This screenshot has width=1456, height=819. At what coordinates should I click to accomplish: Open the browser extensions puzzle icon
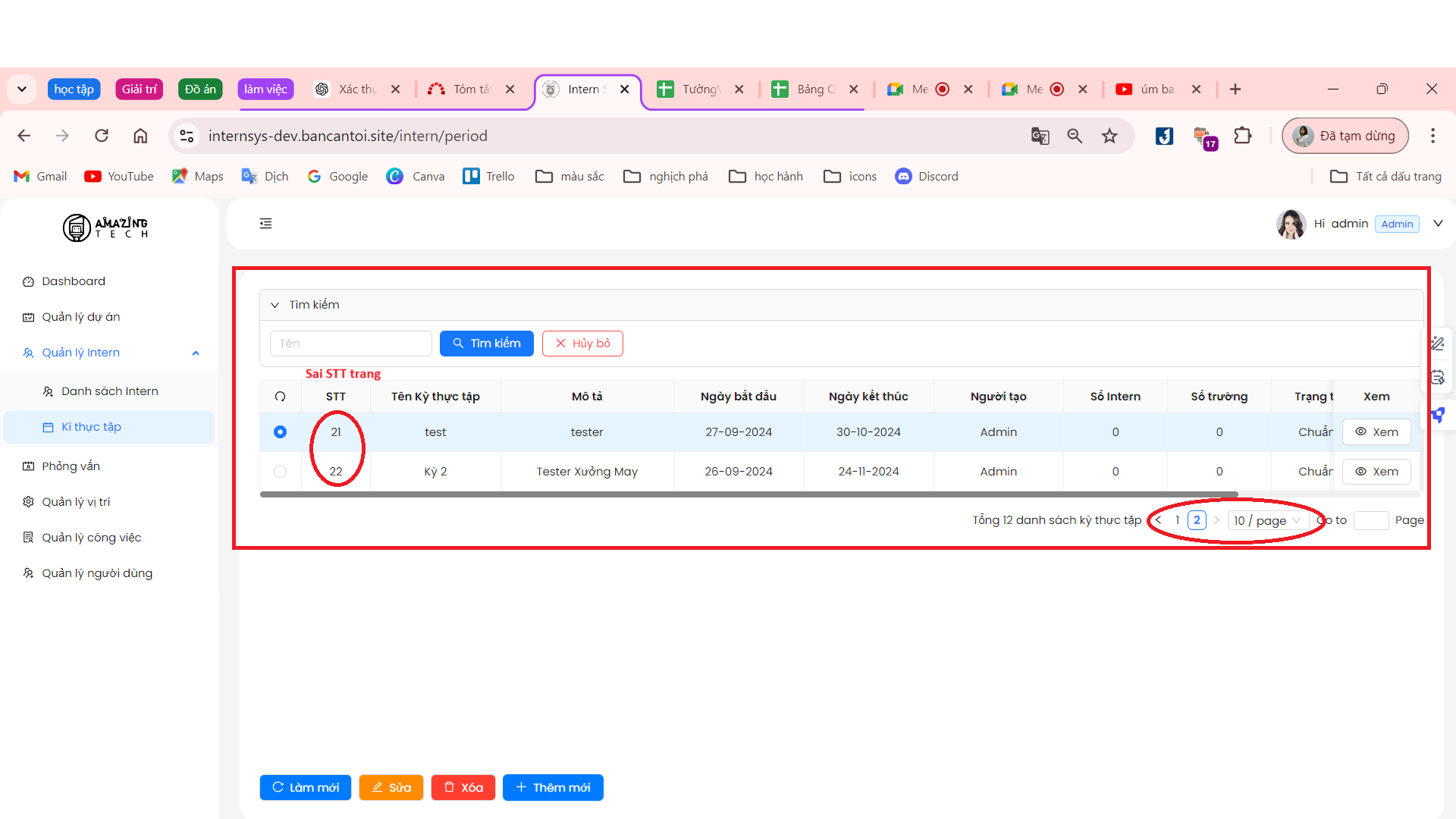pyautogui.click(x=1242, y=136)
